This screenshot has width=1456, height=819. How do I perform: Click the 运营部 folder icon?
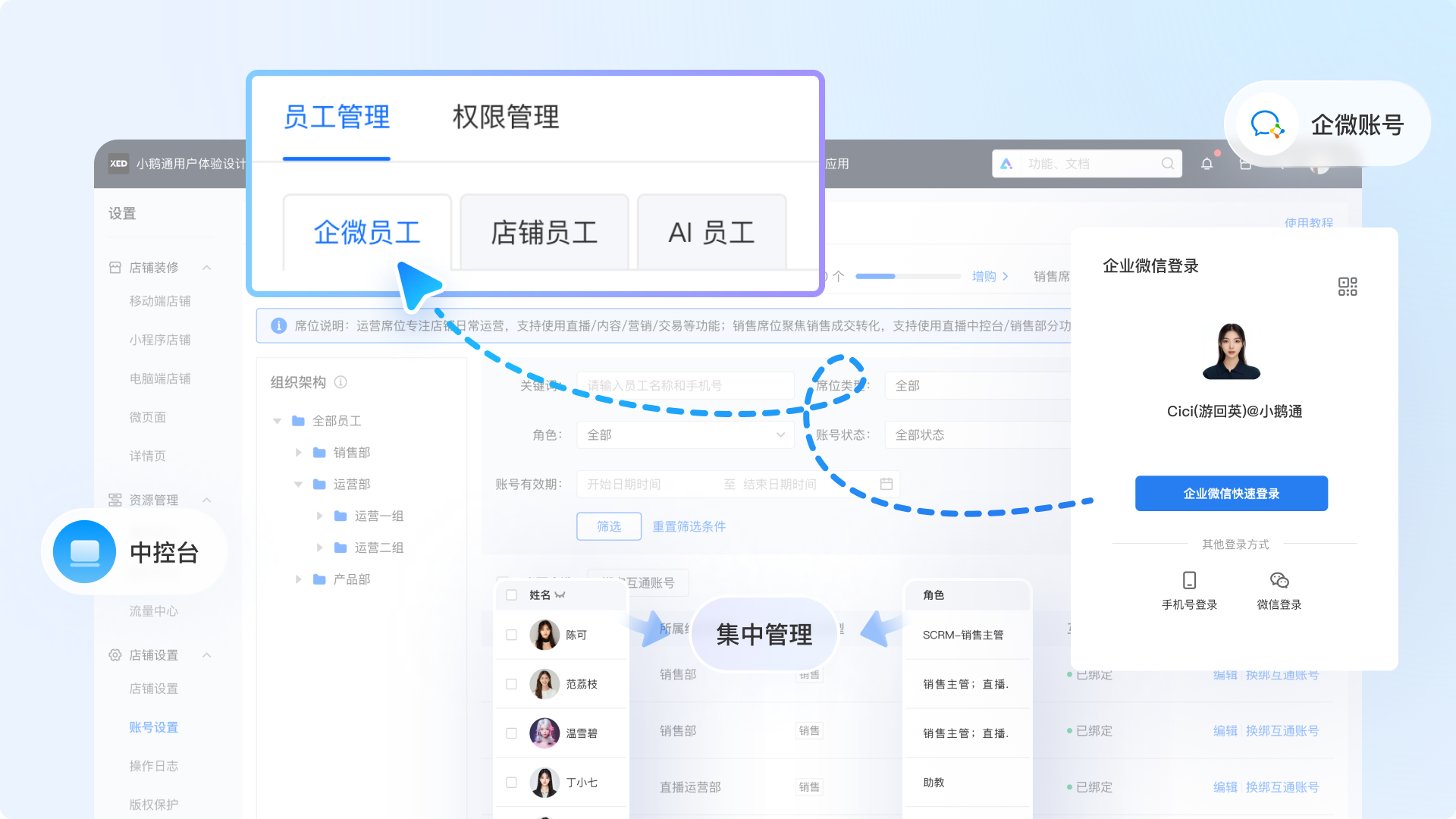point(320,485)
